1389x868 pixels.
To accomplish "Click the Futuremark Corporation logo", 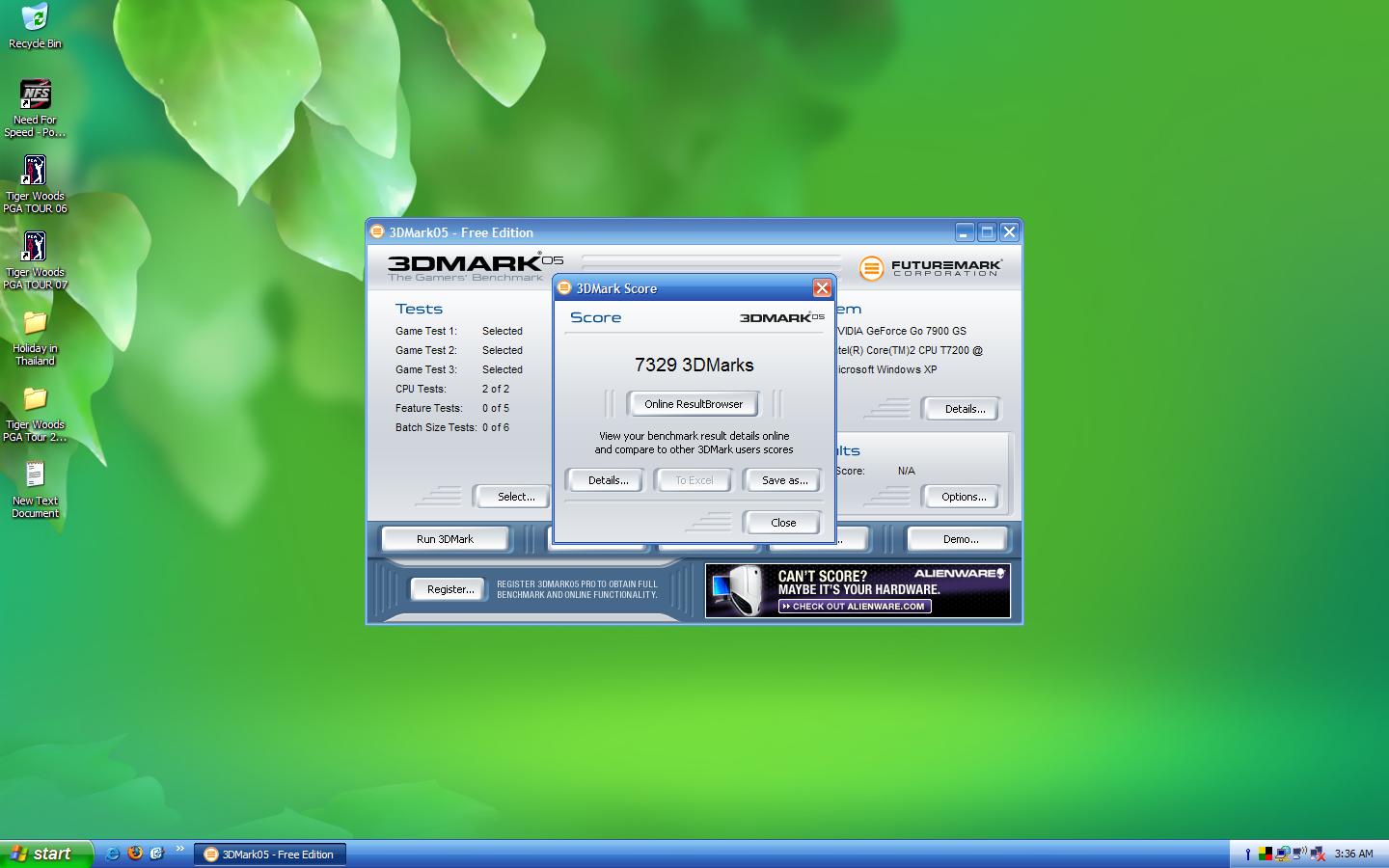I will [x=930, y=267].
